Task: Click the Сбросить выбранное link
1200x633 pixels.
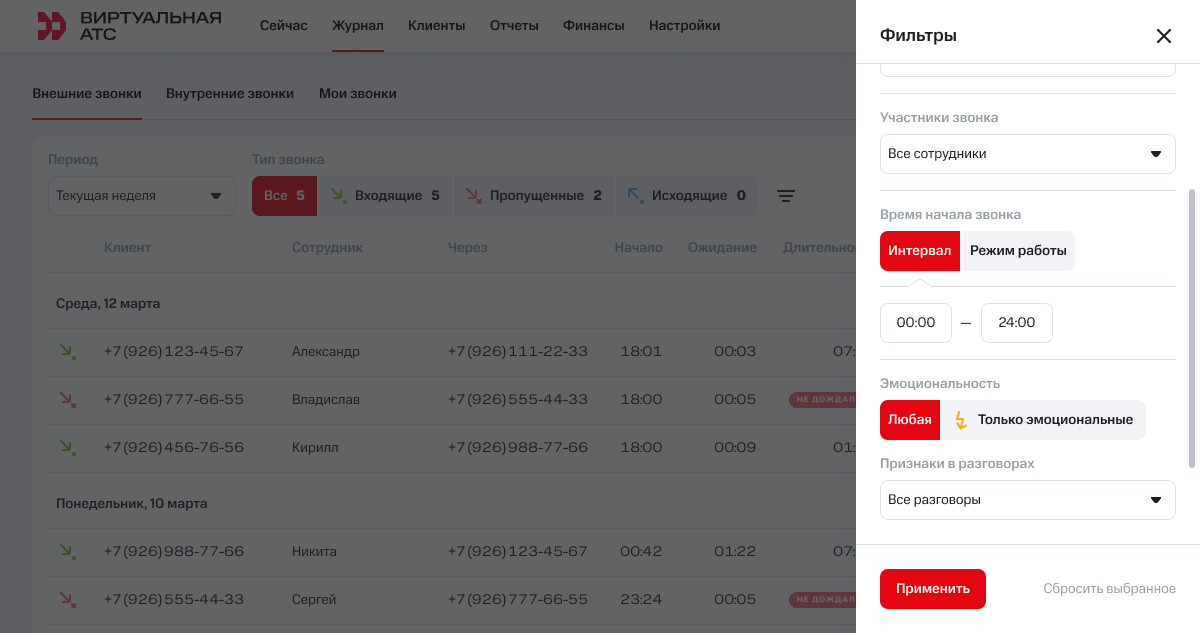Action: [x=1109, y=589]
